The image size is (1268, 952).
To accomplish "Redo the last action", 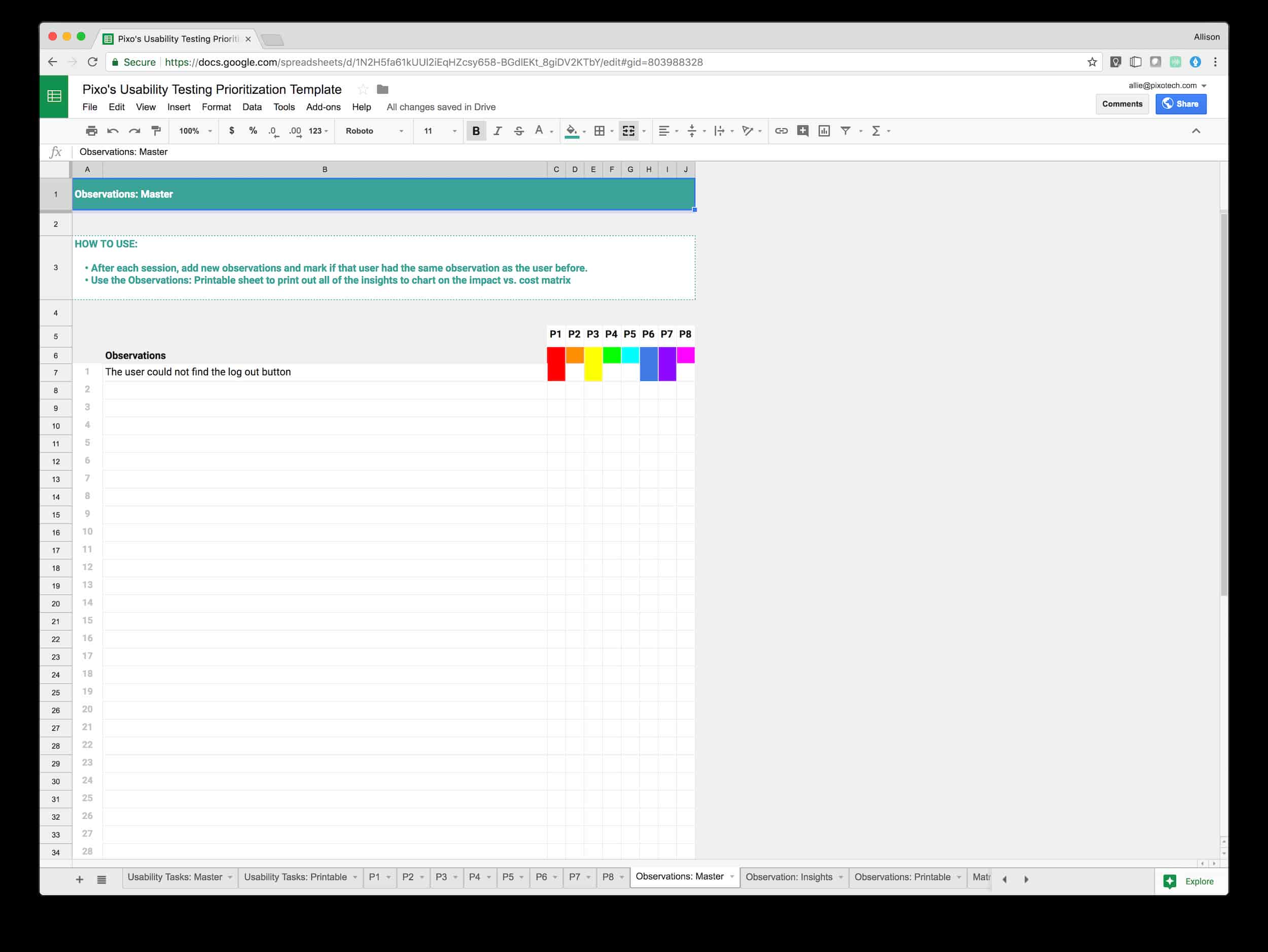I will 134,131.
